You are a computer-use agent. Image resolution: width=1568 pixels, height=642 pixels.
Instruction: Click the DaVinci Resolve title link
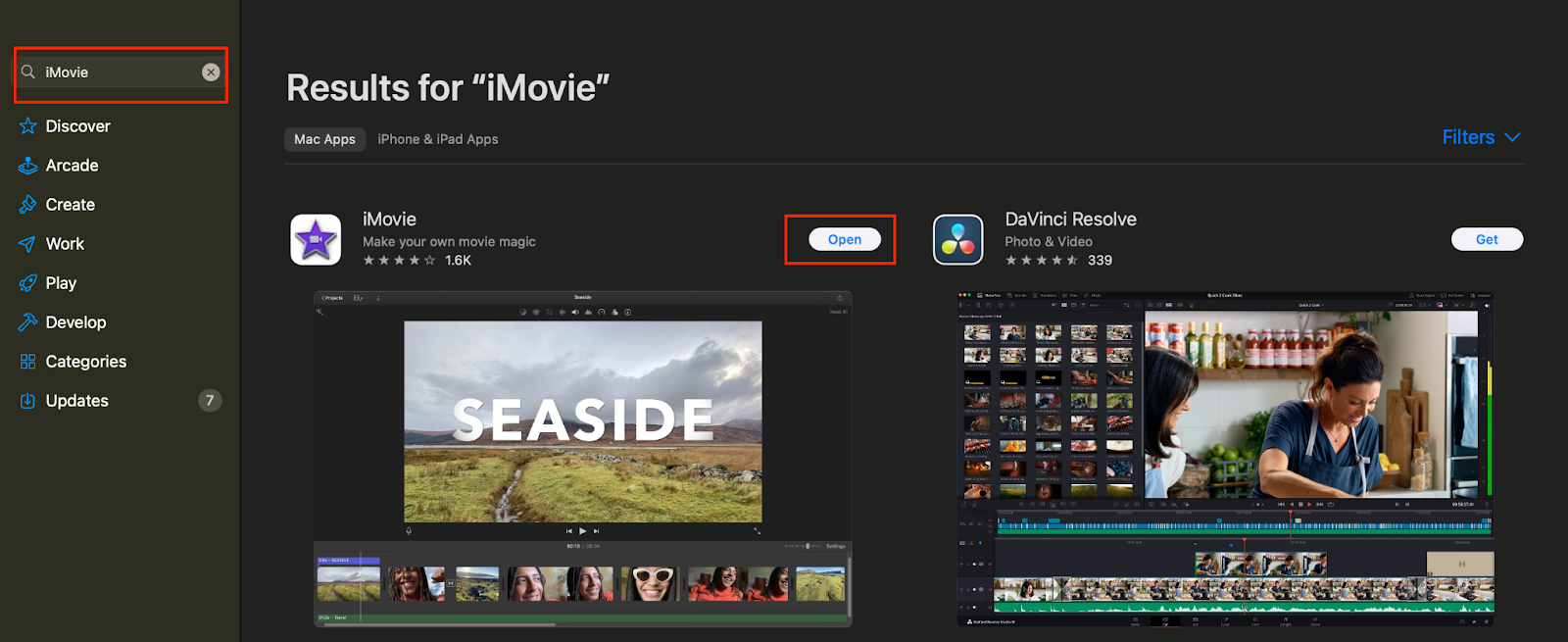(1070, 220)
